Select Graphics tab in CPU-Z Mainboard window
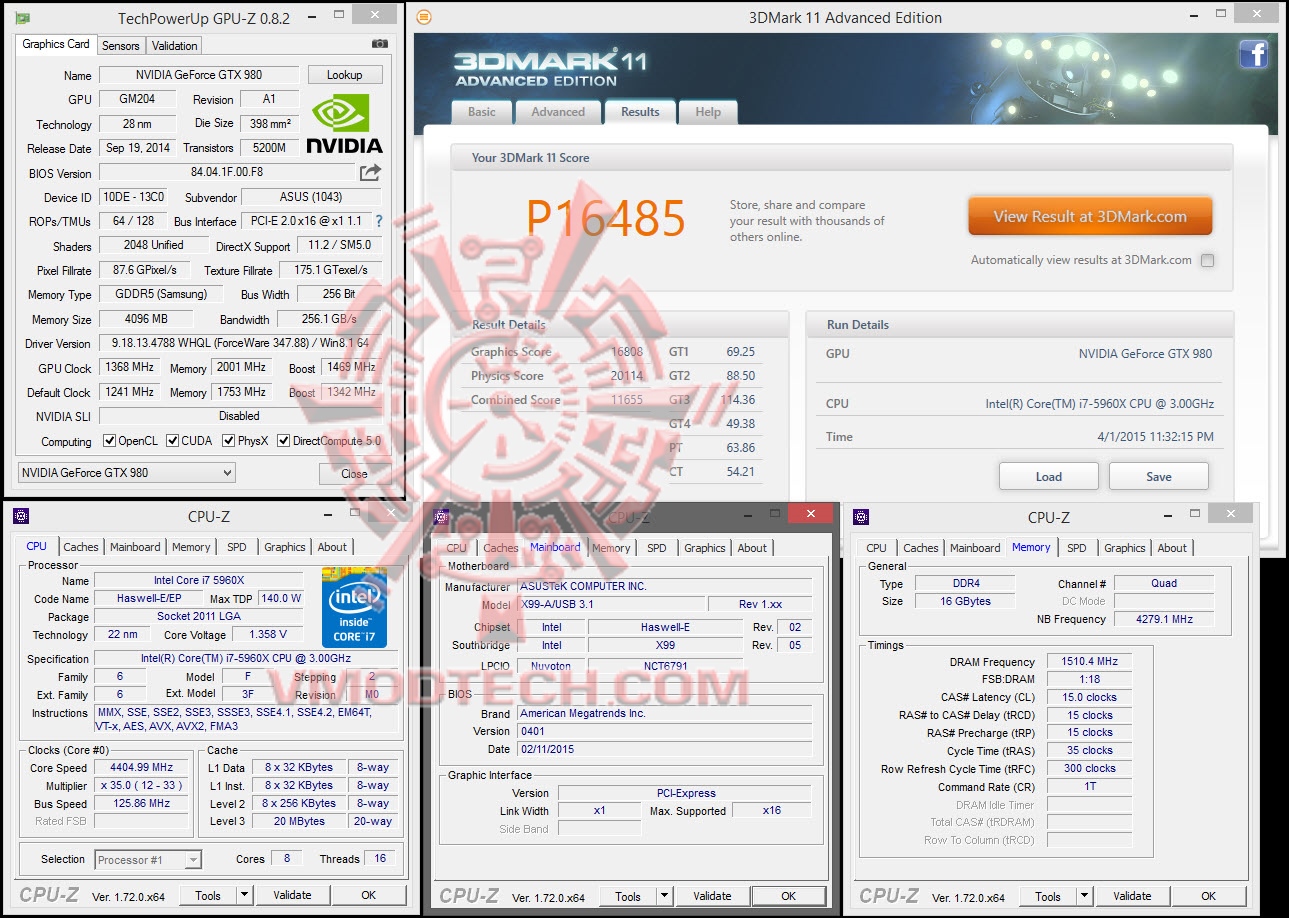The height and width of the screenshot is (918, 1289). pos(705,548)
